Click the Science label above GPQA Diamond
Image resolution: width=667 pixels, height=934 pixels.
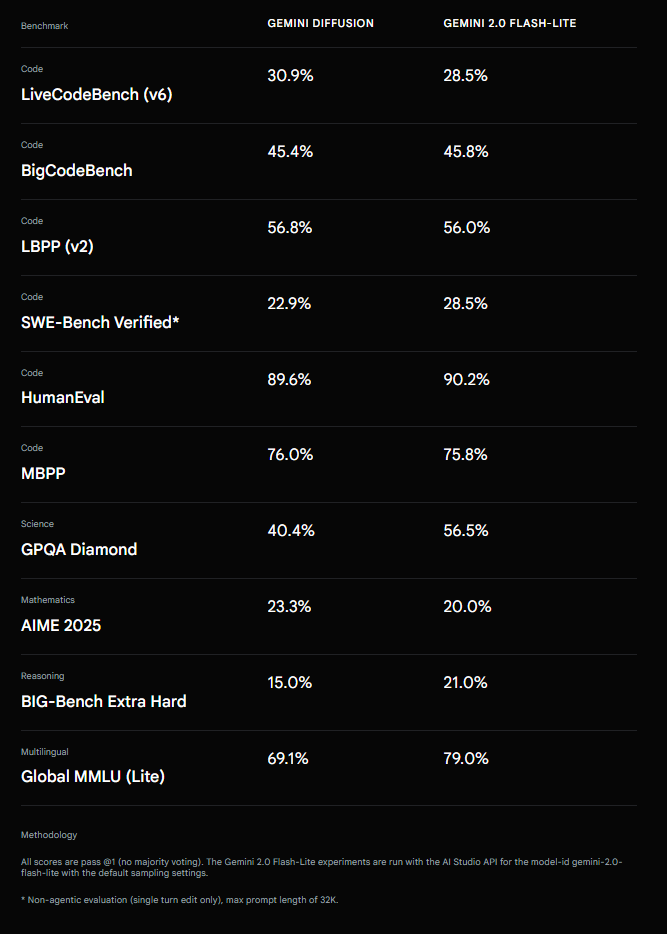[x=37, y=524]
